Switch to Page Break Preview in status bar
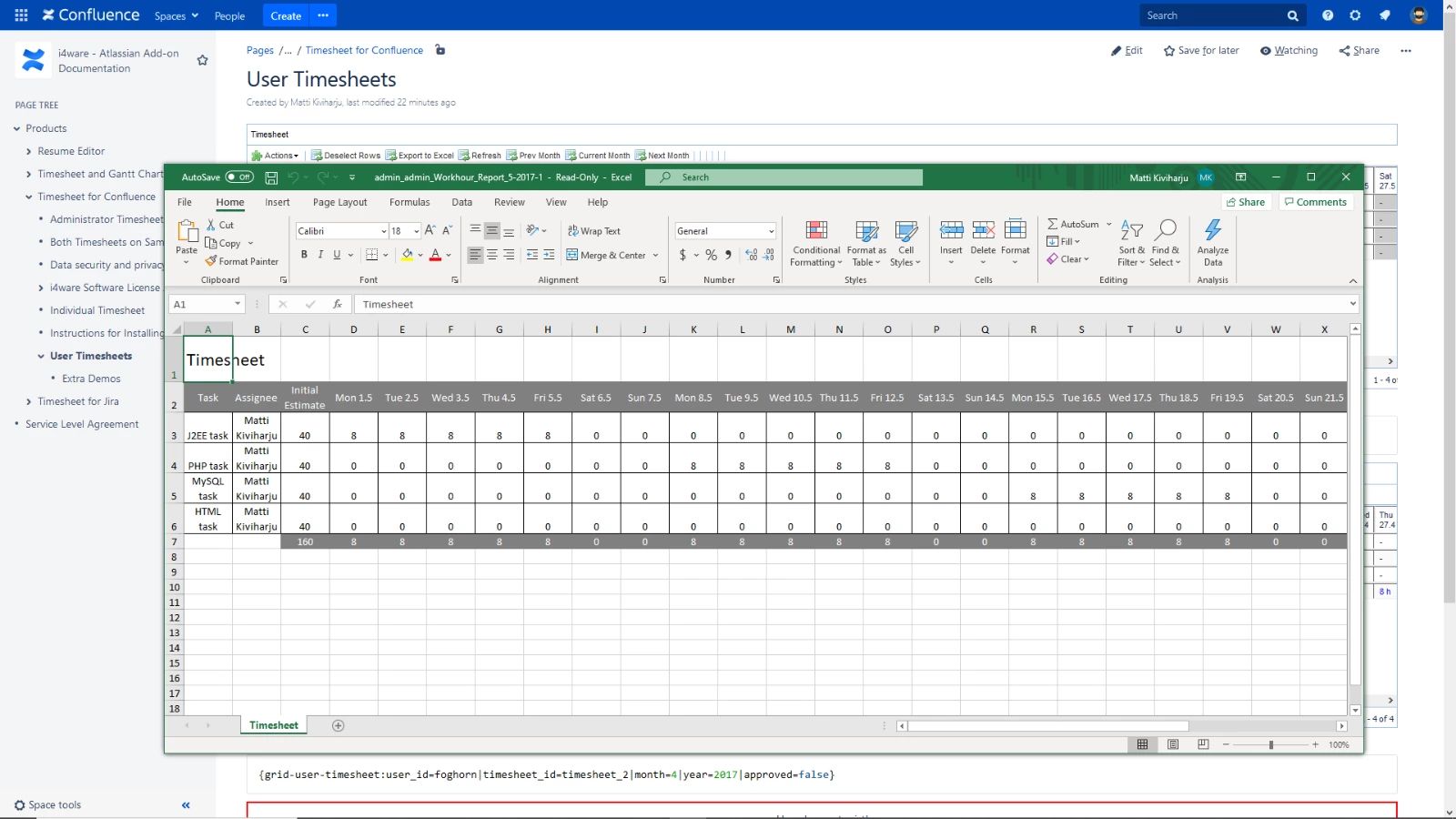Image resolution: width=1456 pixels, height=819 pixels. (1203, 744)
